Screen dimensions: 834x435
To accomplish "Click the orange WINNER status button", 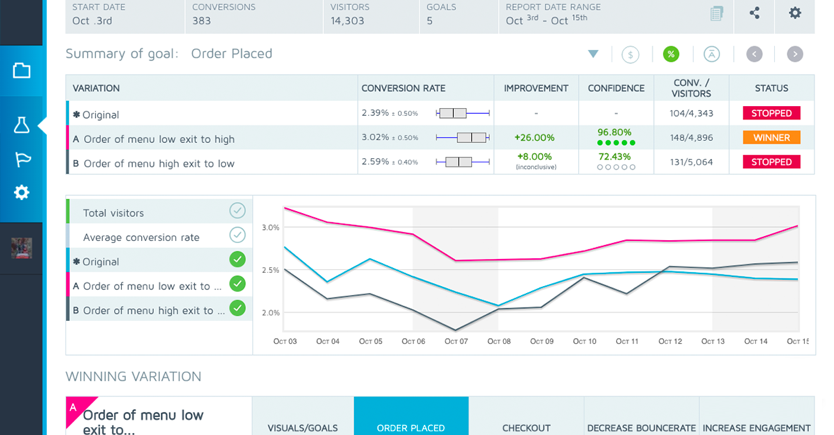I will click(x=771, y=138).
